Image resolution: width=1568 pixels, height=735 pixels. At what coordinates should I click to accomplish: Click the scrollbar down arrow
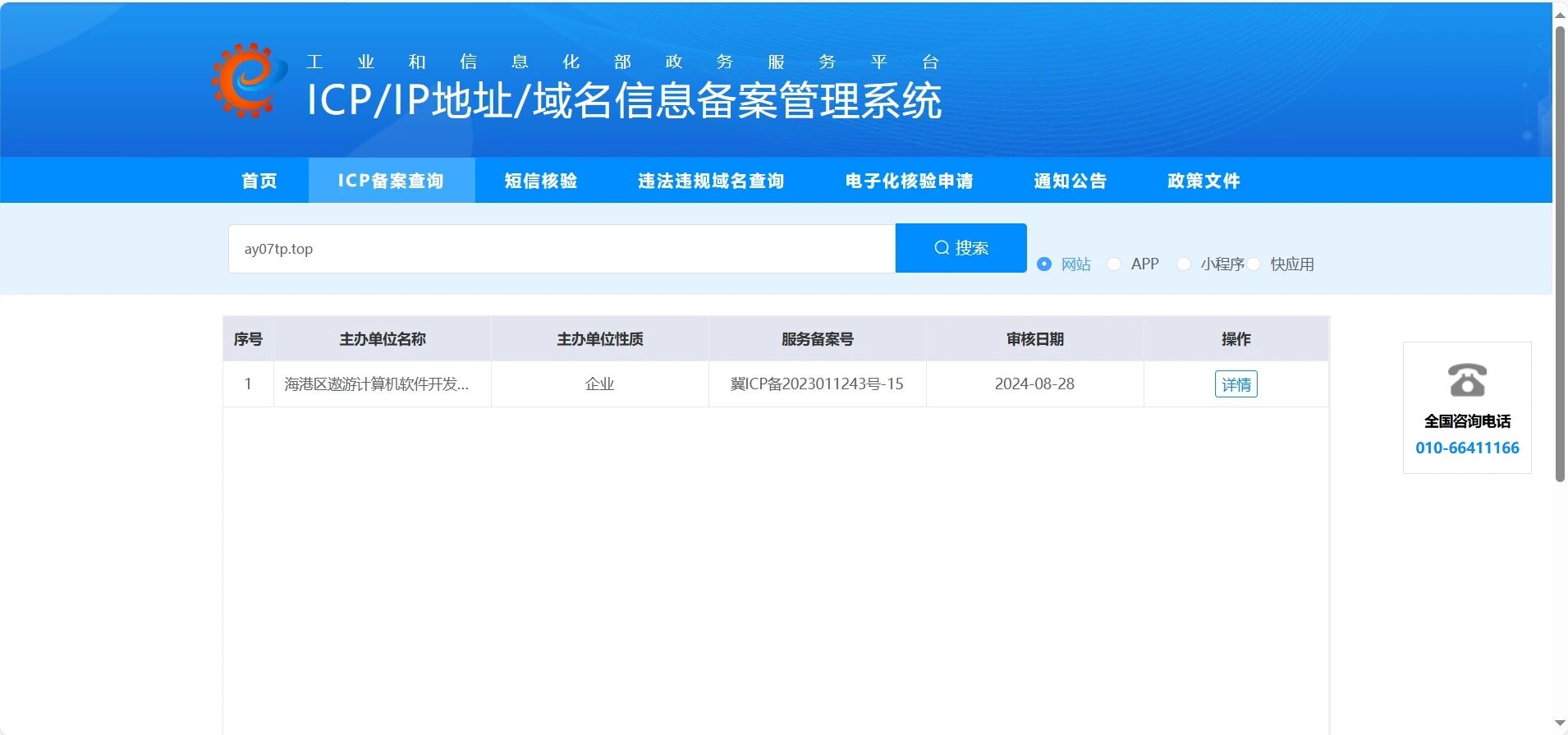pyautogui.click(x=1560, y=724)
